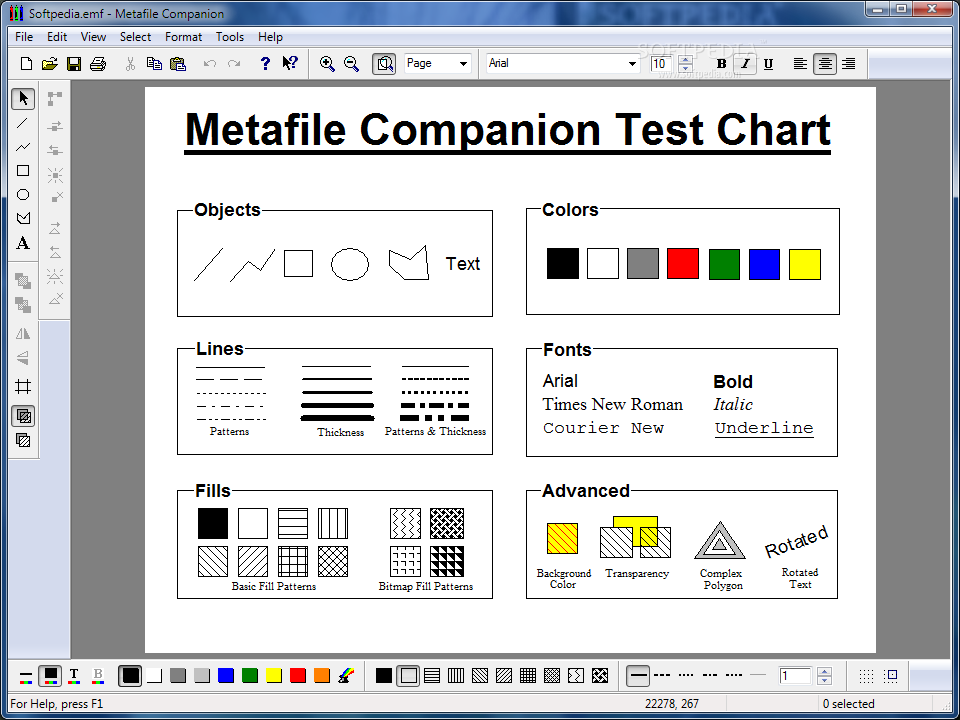Set text alignment to left

[800, 64]
